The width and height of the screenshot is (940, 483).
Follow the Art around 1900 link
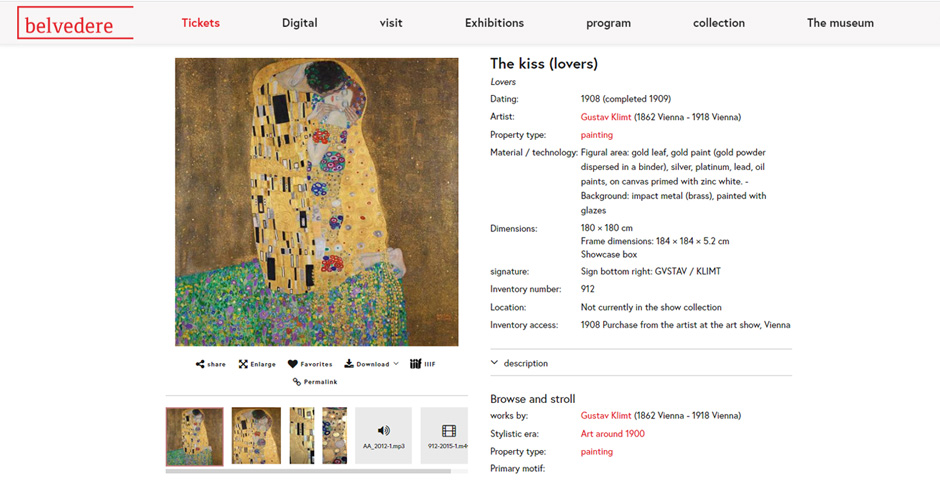pyautogui.click(x=613, y=433)
